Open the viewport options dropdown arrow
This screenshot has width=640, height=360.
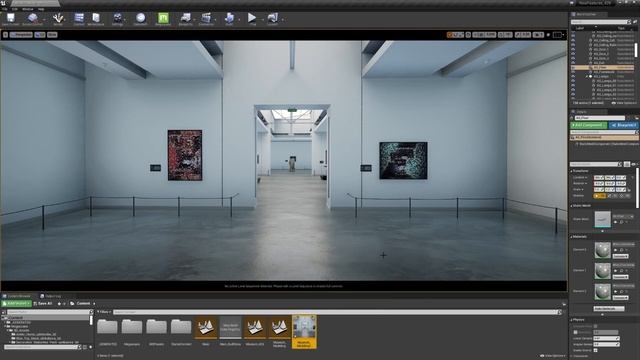point(5,35)
